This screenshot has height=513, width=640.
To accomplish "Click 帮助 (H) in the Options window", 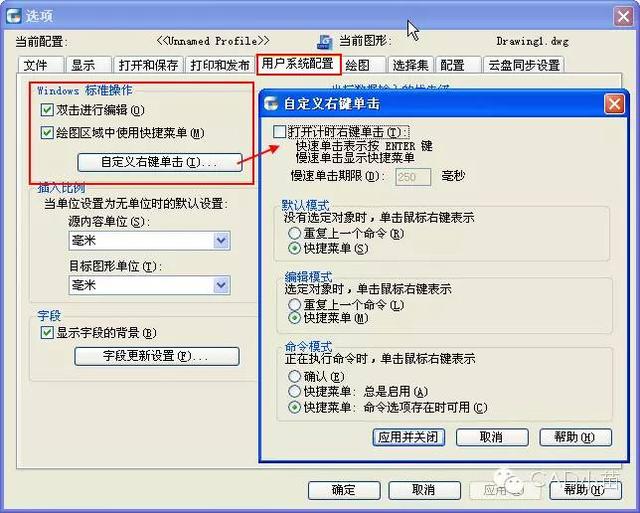I will 586,490.
